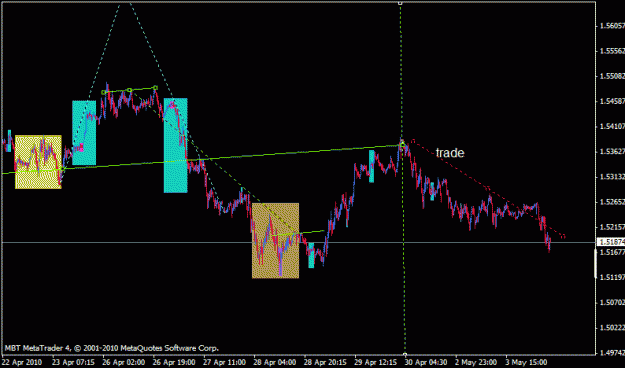Click the 30 Apr 04:30 time label

point(426,362)
